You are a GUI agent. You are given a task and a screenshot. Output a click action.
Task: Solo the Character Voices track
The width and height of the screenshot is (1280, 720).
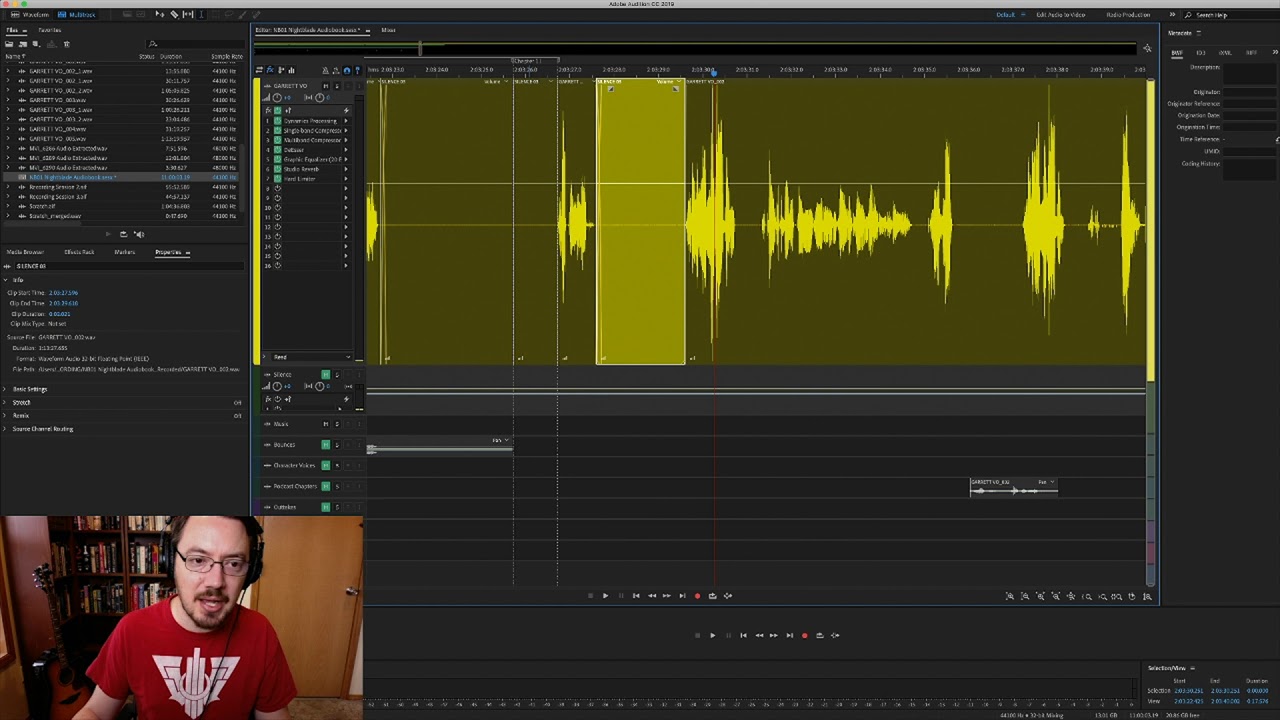[x=337, y=465]
